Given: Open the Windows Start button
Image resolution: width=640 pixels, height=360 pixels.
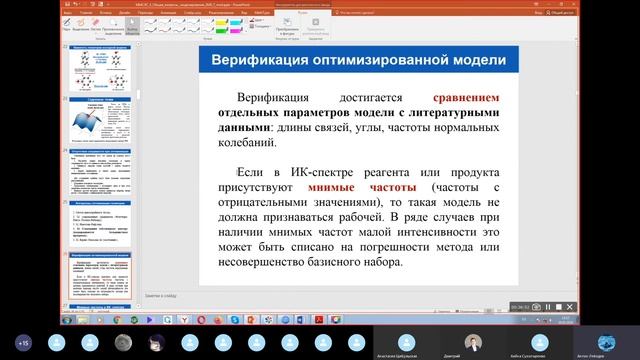Looking at the screenshot, I should [x=67, y=320].
